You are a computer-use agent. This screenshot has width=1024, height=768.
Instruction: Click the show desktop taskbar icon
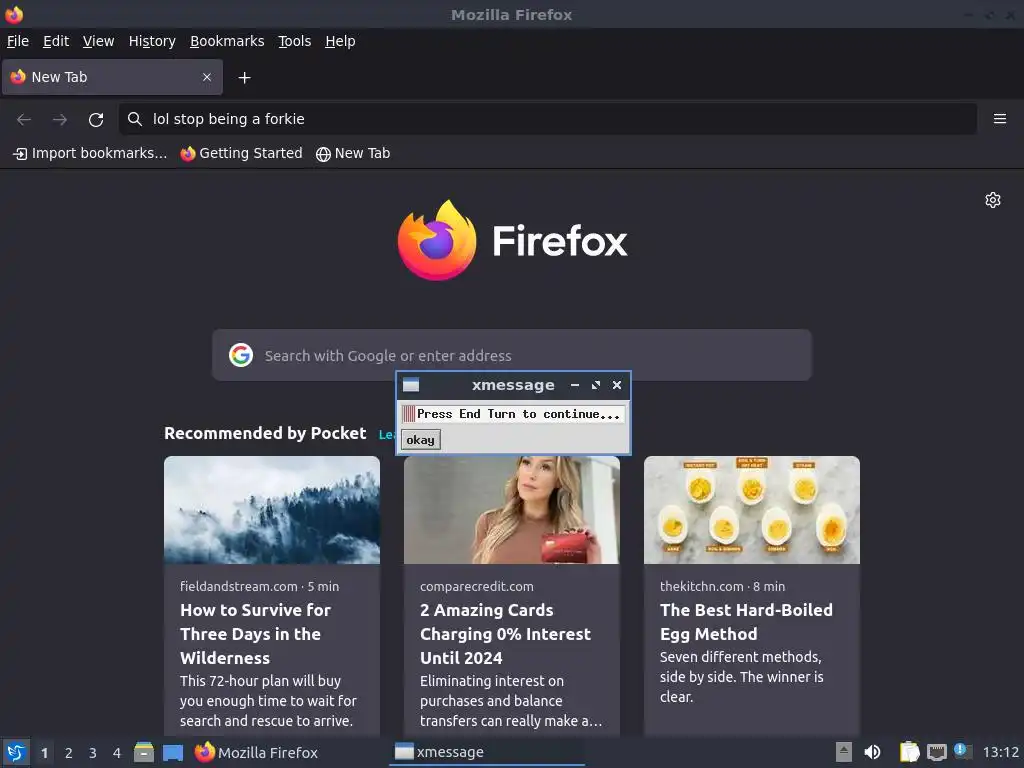pos(173,753)
